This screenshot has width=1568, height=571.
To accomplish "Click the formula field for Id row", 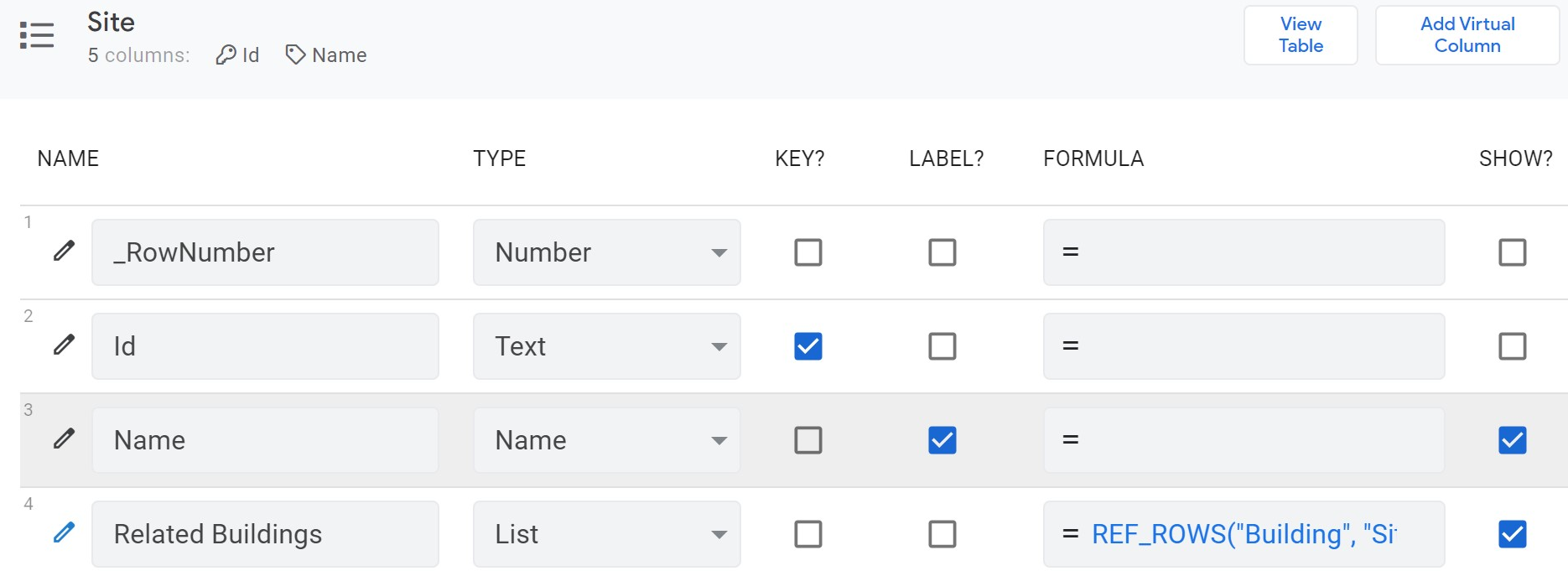I will (x=1243, y=346).
